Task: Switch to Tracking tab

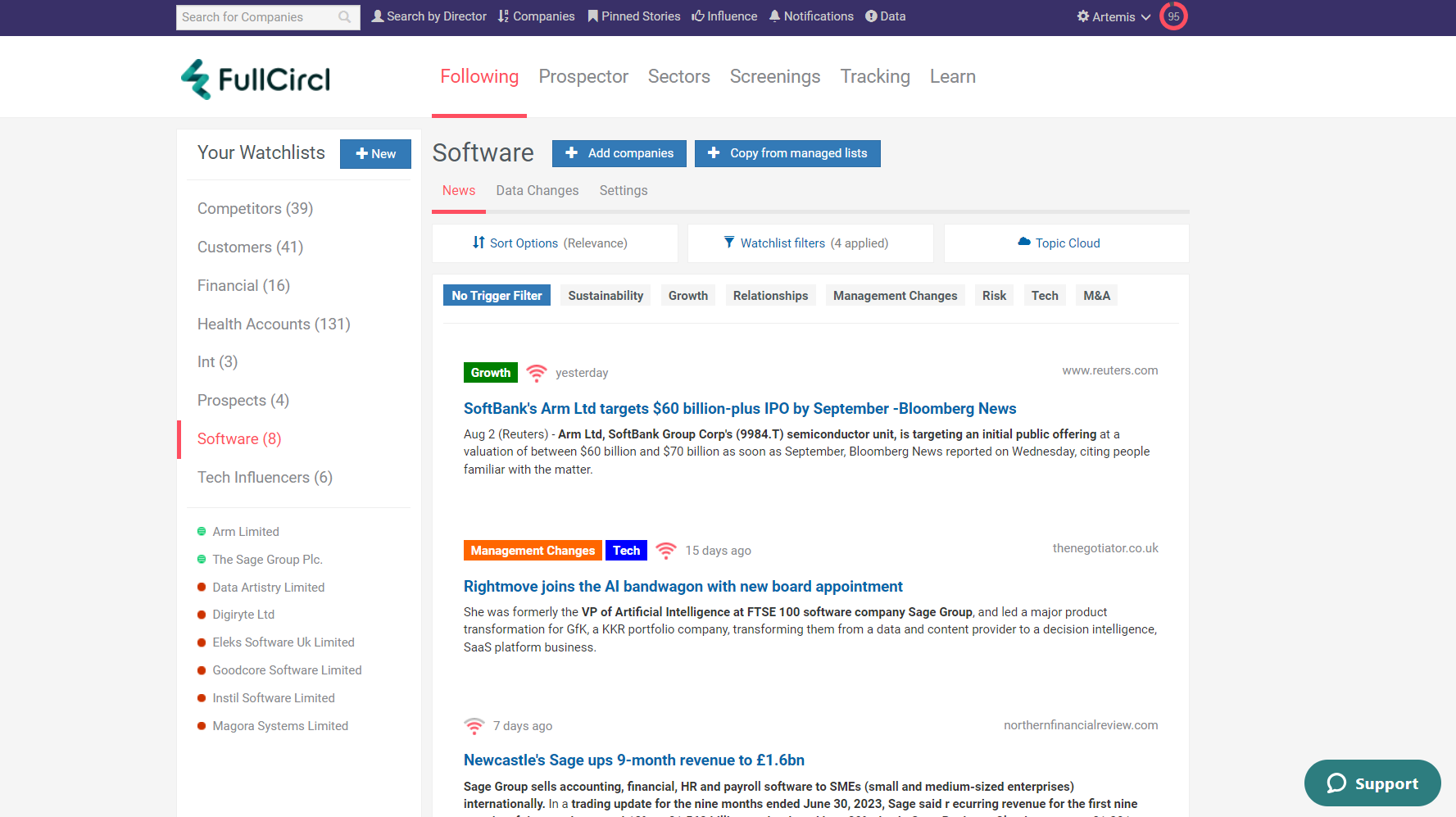Action: pyautogui.click(x=875, y=76)
